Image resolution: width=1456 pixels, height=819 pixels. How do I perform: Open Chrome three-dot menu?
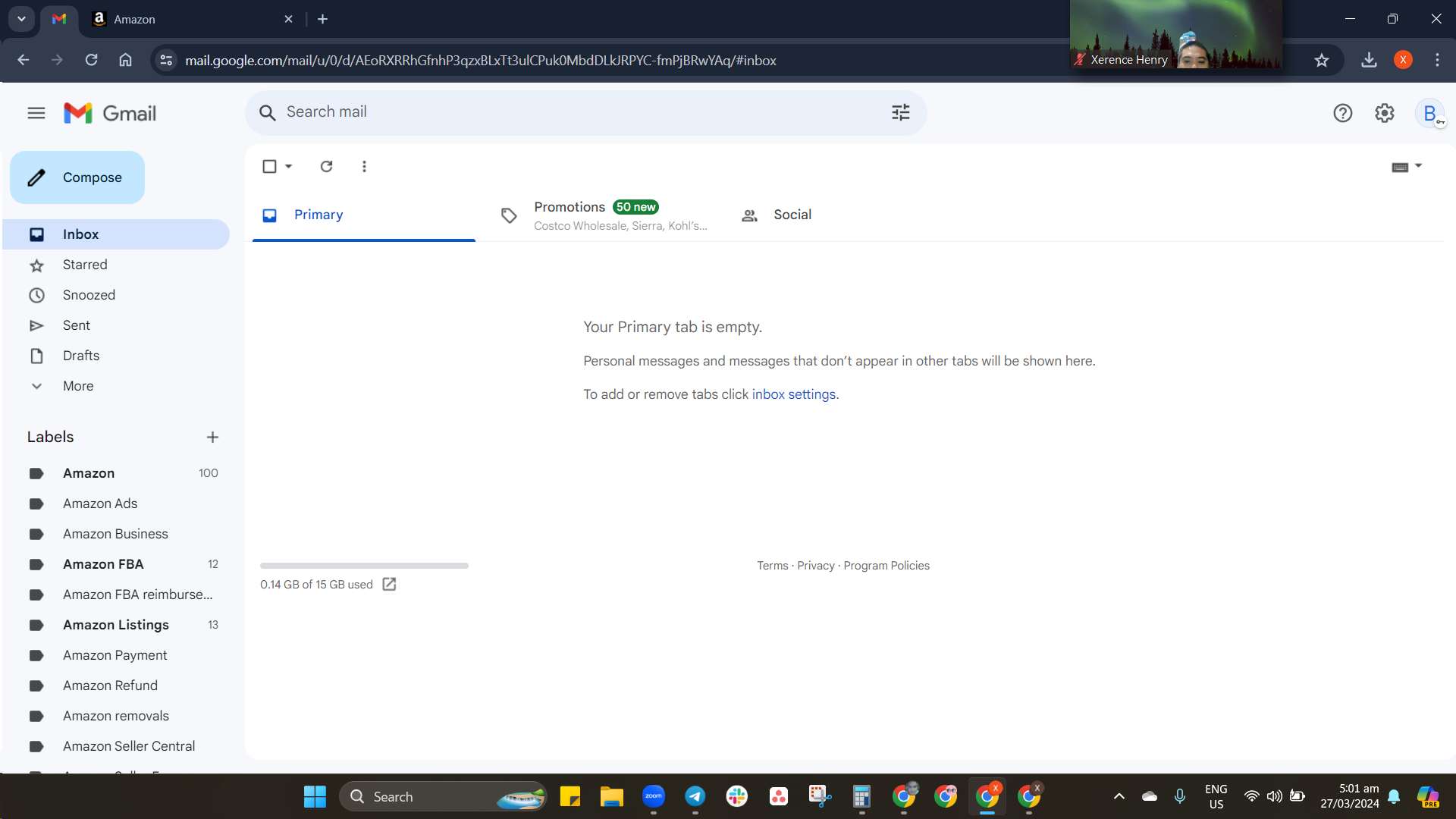1437,60
